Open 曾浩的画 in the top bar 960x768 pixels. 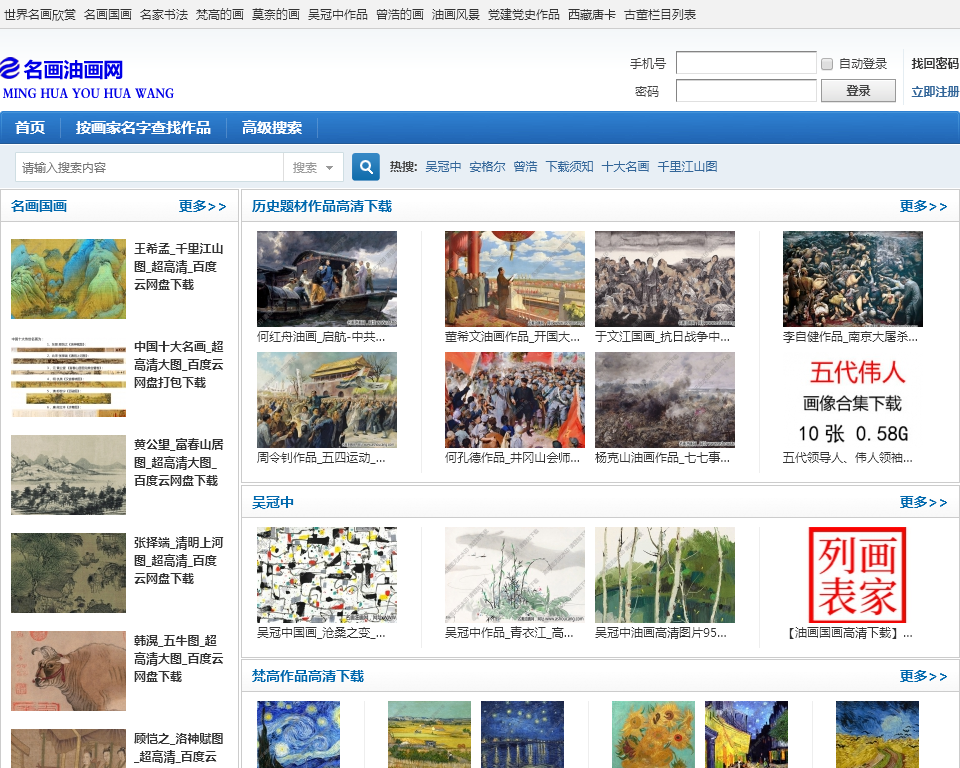coord(400,15)
